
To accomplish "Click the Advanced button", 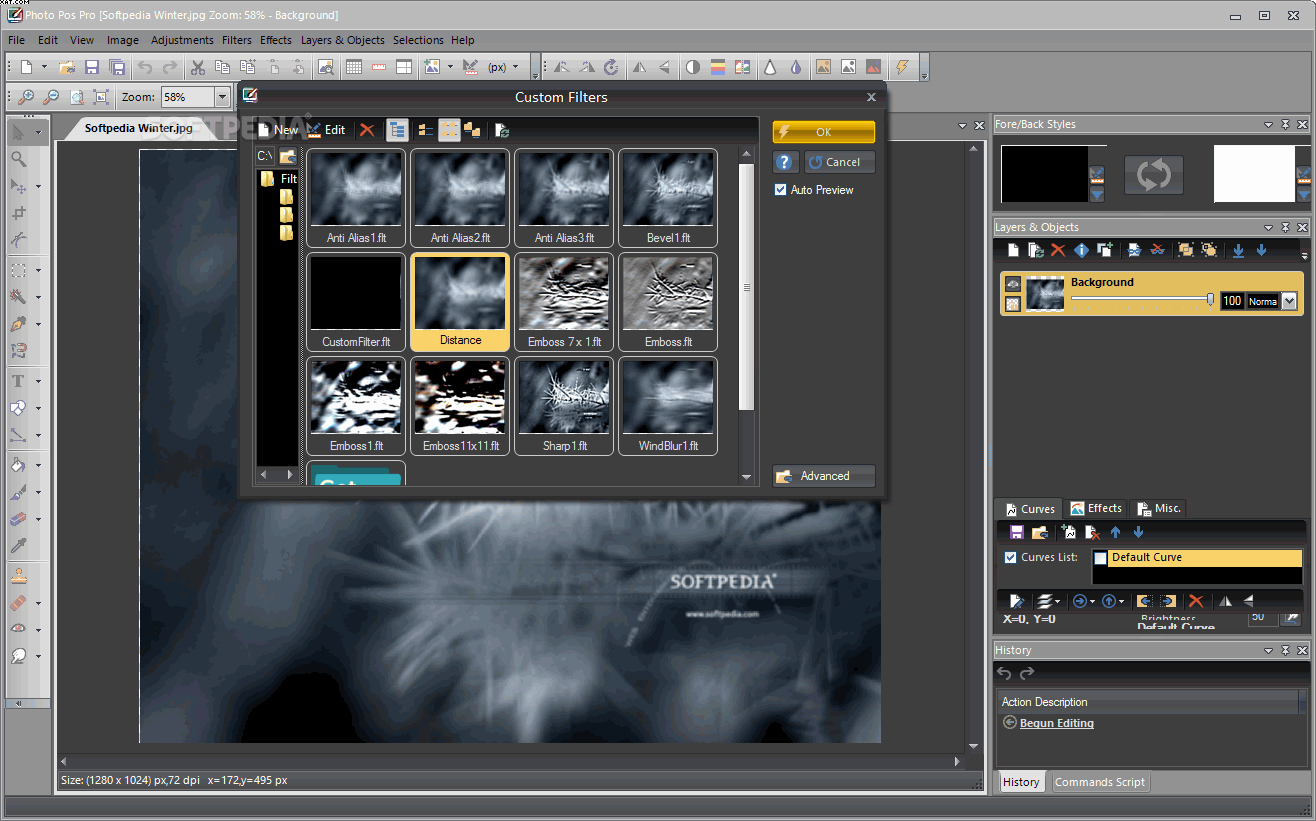I will [x=823, y=476].
